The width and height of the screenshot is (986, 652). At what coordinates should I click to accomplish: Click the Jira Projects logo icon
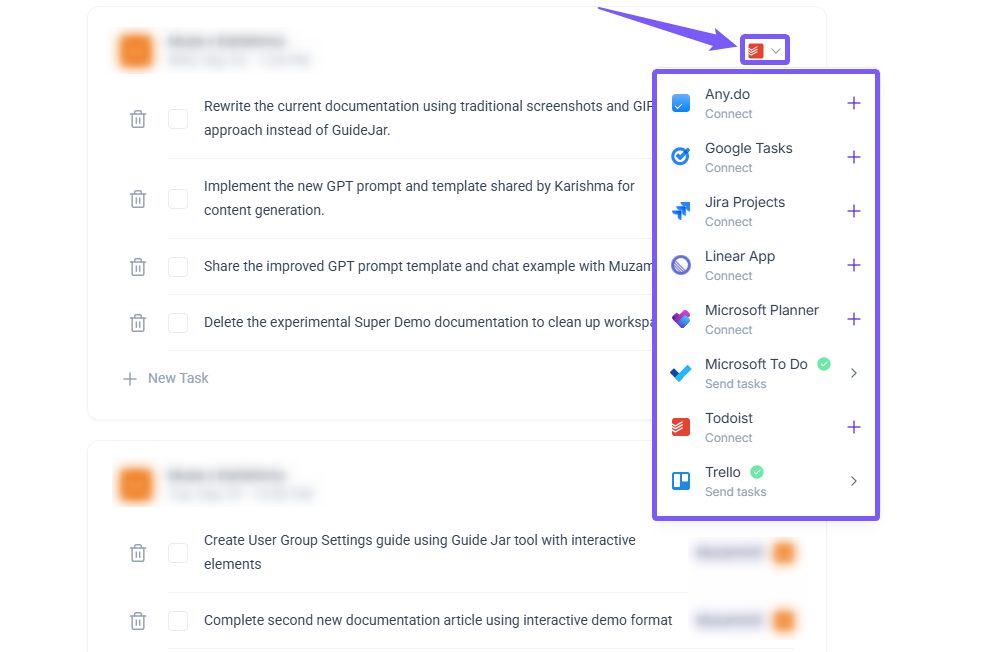(681, 211)
